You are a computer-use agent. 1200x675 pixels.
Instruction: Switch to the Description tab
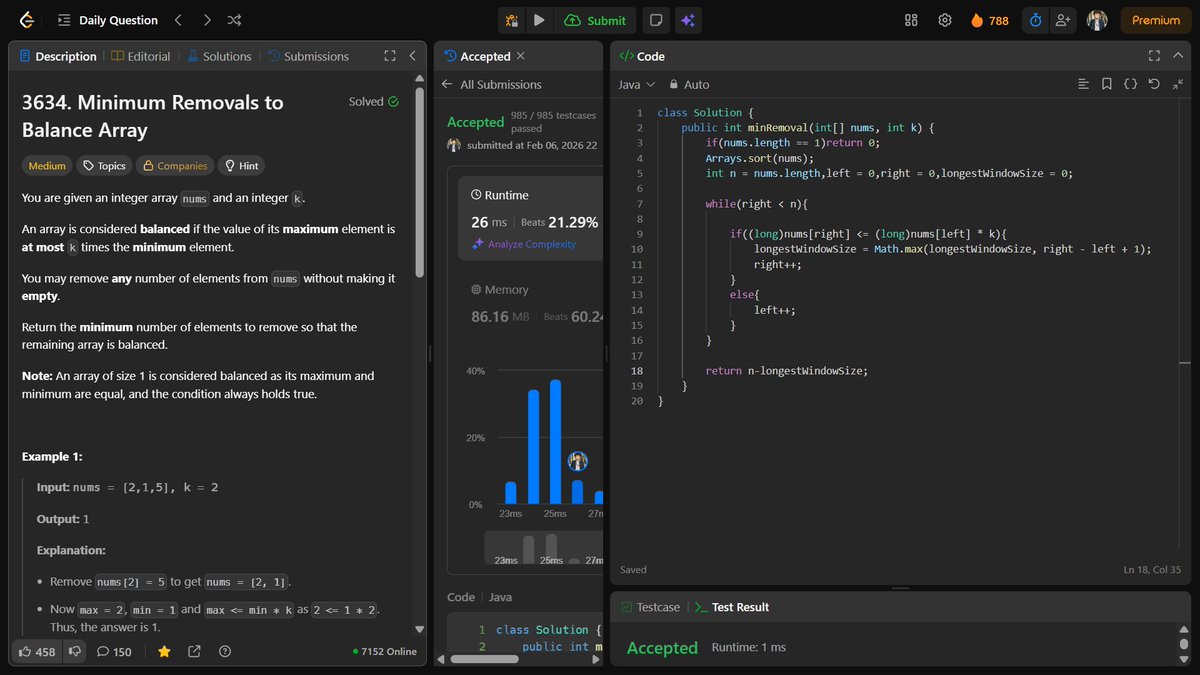tap(58, 56)
